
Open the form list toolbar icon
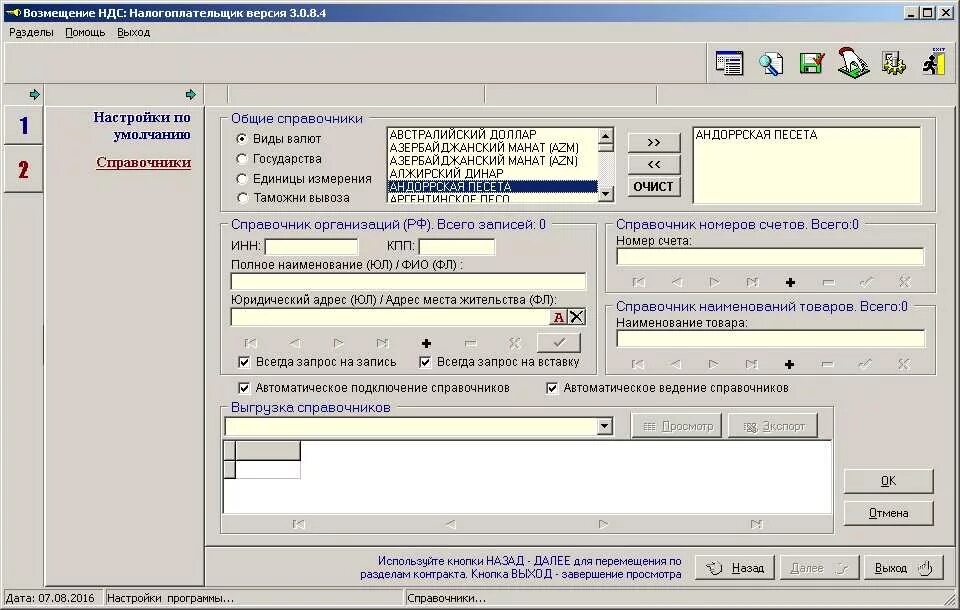point(729,63)
